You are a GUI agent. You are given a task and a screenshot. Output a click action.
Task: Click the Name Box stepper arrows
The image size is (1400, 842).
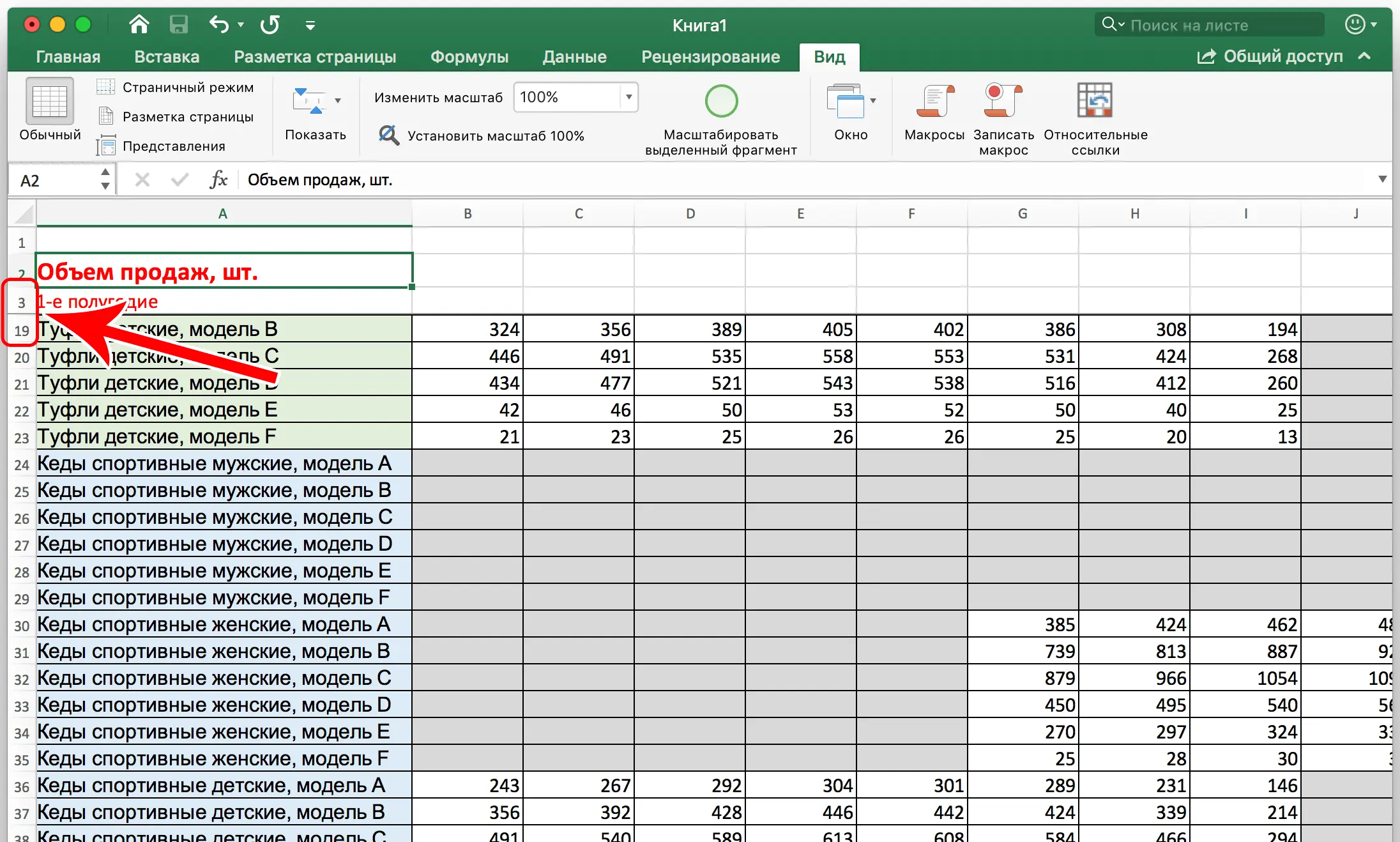(x=105, y=180)
